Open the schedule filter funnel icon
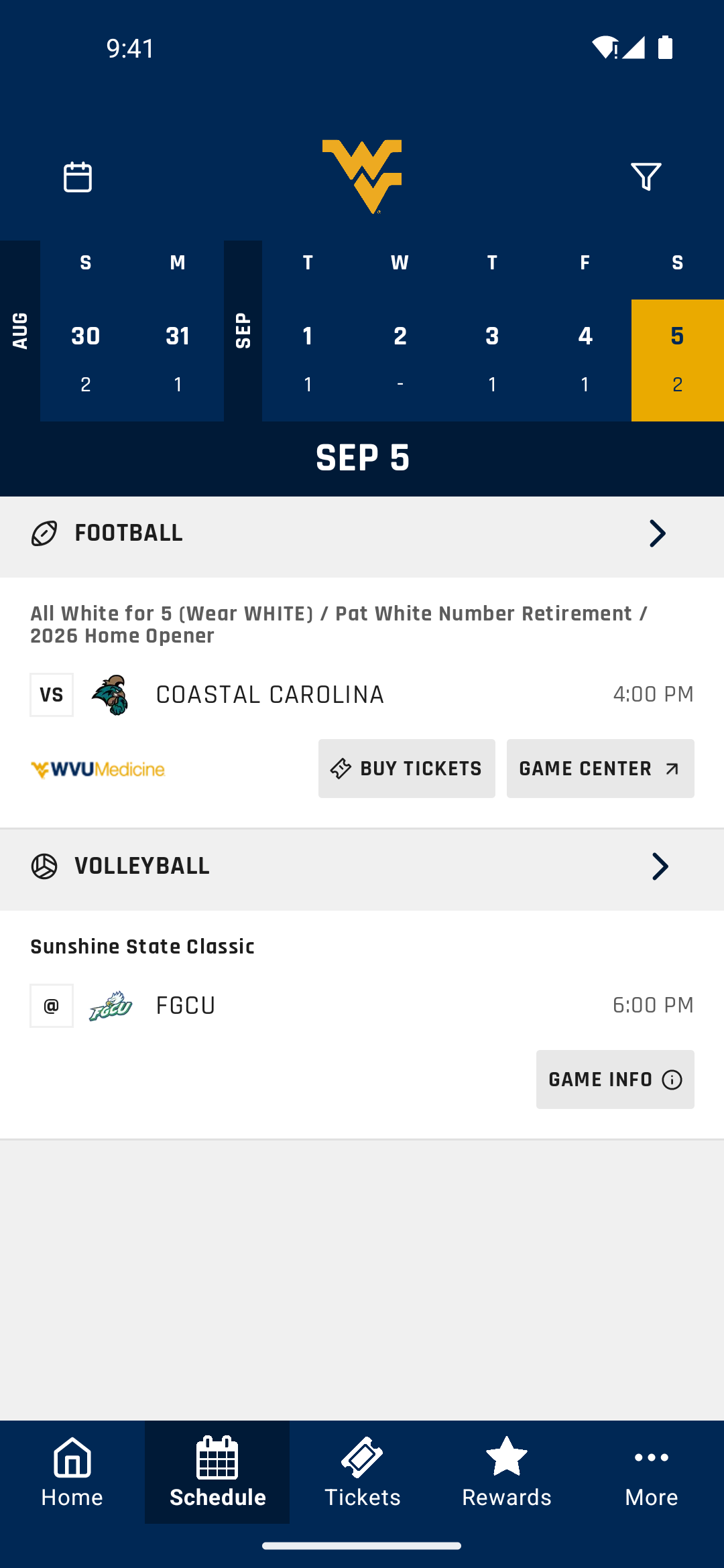 [x=646, y=177]
